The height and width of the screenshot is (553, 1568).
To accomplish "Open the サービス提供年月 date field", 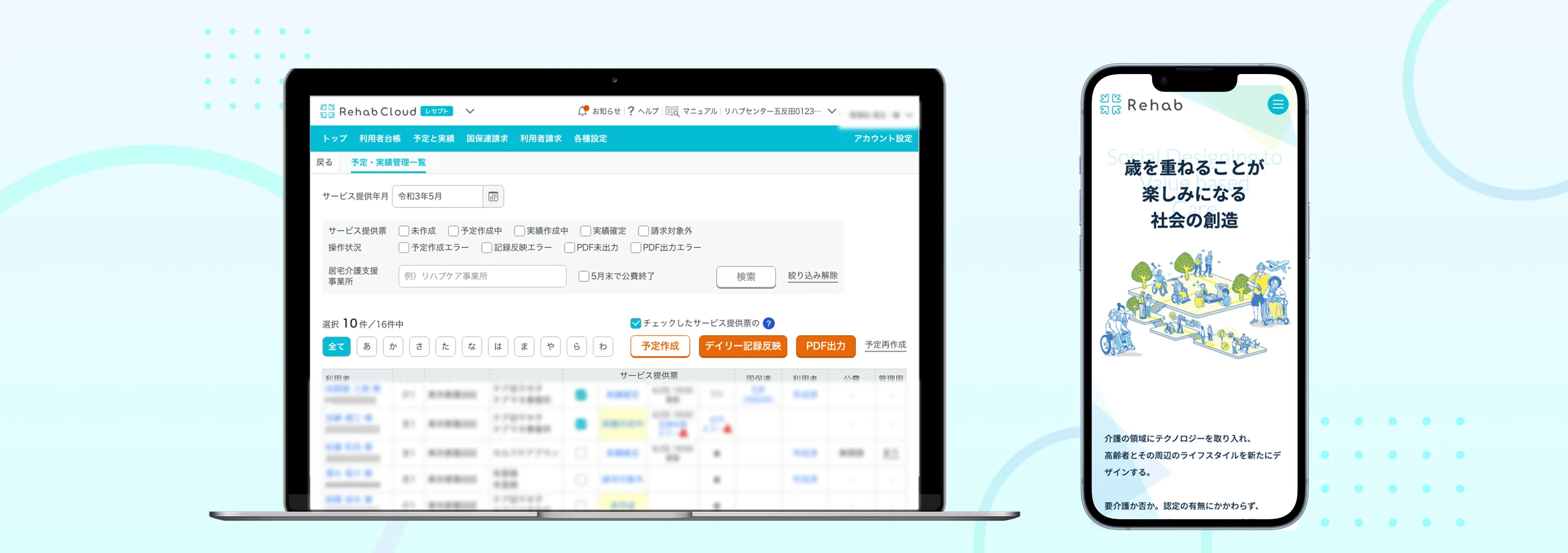I will coord(438,196).
